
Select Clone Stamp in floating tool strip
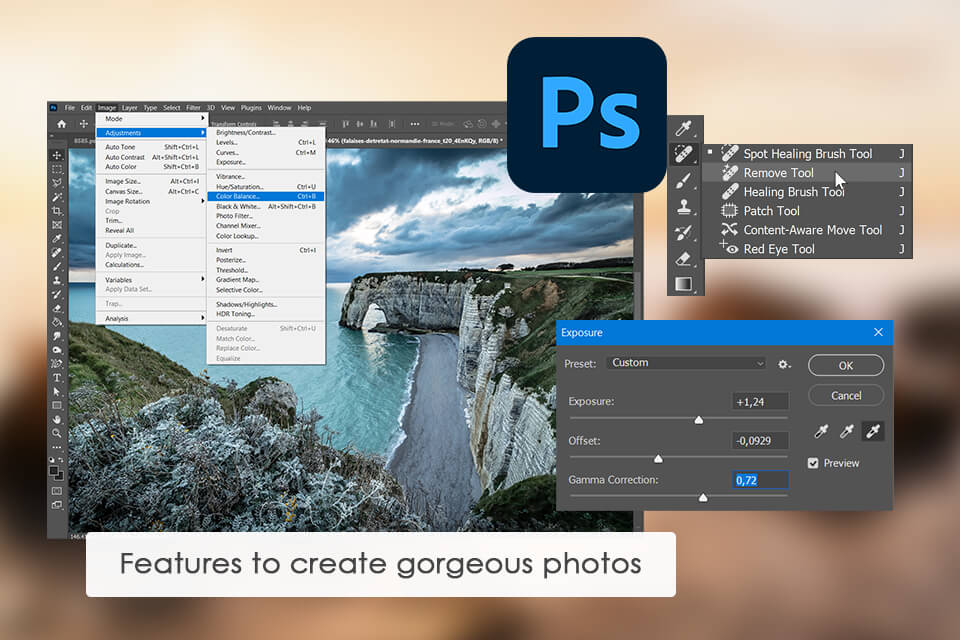tap(684, 207)
